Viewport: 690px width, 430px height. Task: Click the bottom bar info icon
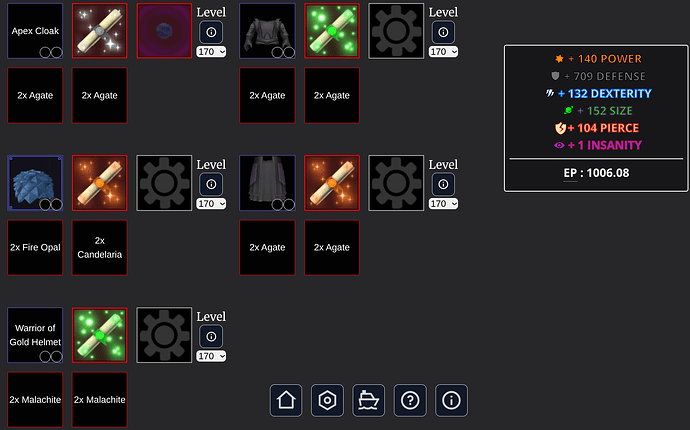pyautogui.click(x=451, y=400)
